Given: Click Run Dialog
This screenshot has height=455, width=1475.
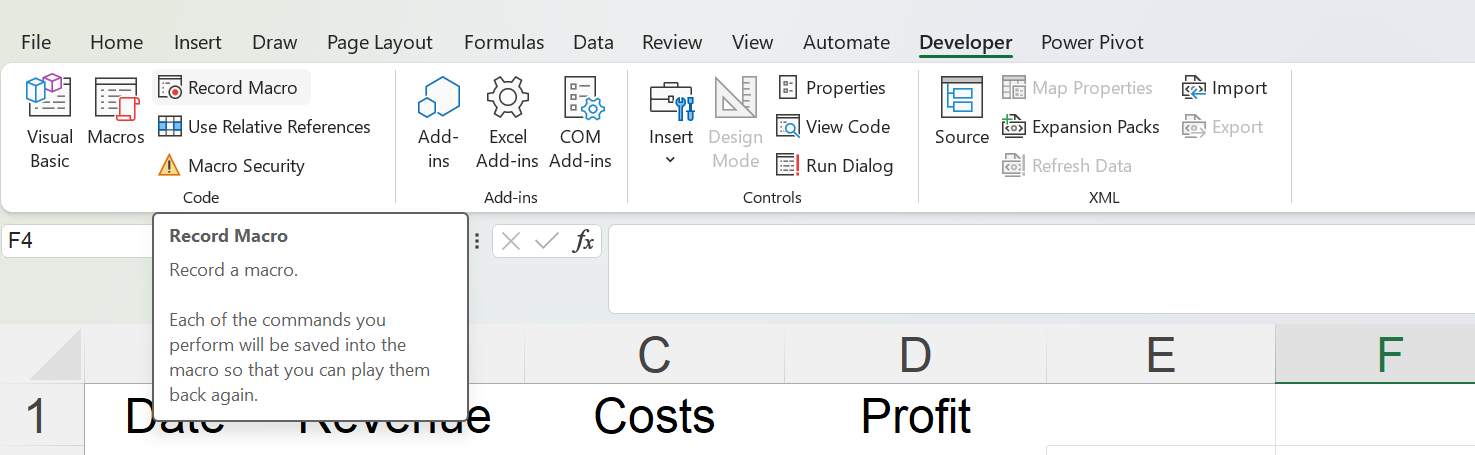Looking at the screenshot, I should tap(835, 166).
